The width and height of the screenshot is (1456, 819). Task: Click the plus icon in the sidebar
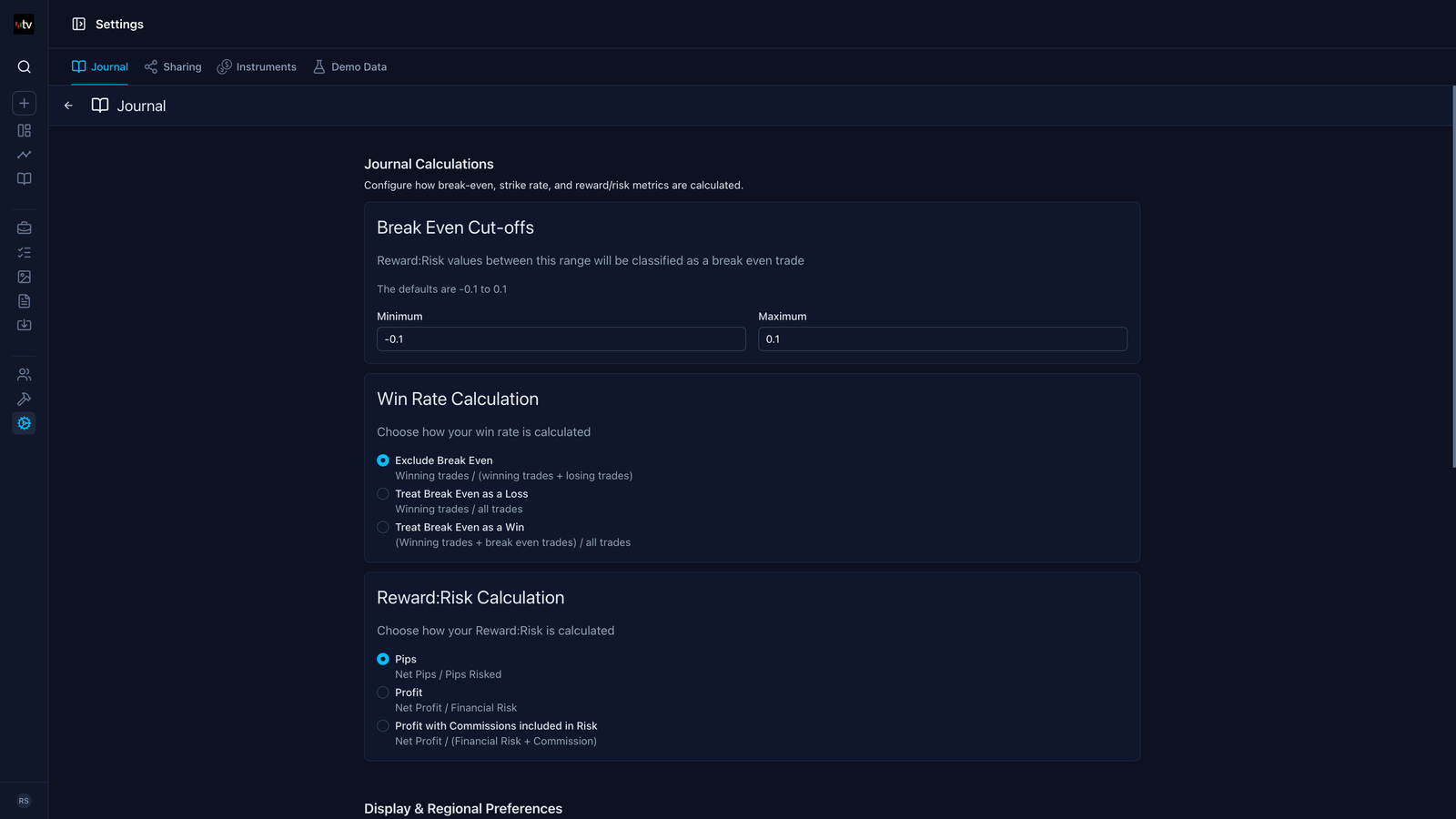pyautogui.click(x=25, y=103)
